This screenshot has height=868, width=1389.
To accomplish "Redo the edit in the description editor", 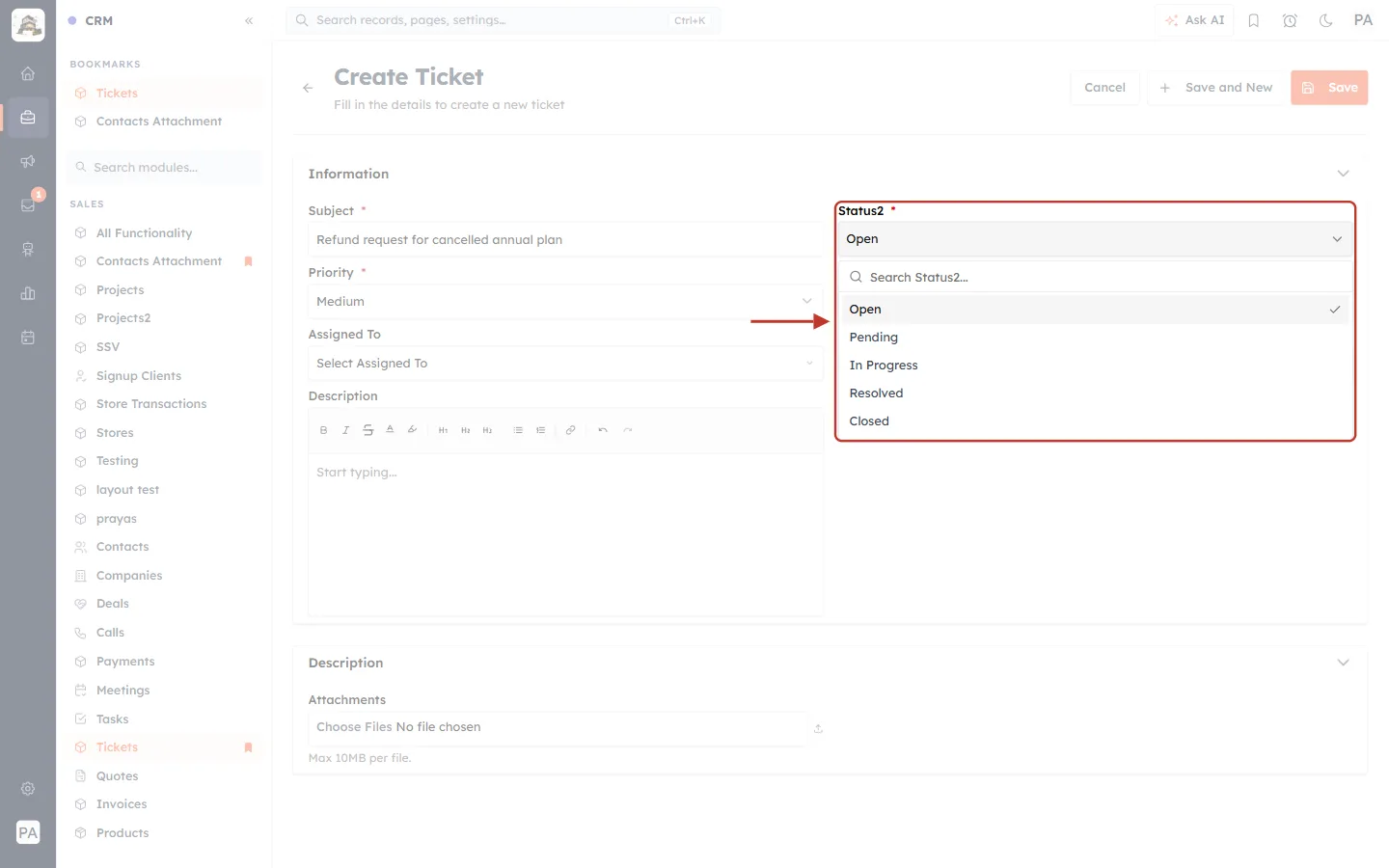I will point(628,430).
